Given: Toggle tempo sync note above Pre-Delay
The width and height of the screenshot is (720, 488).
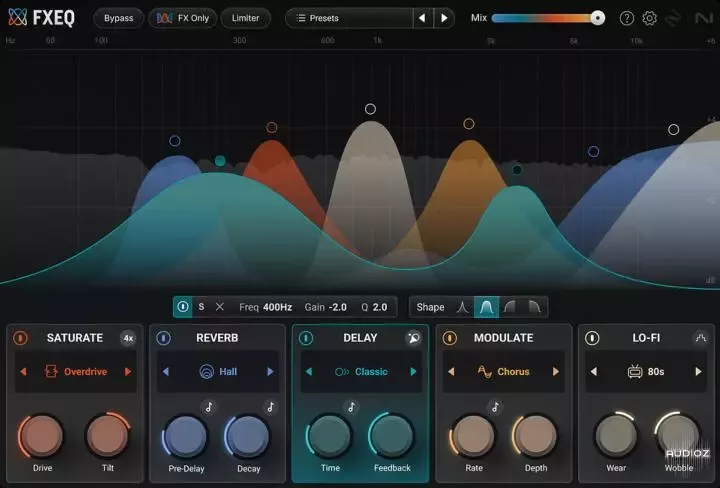Looking at the screenshot, I should coord(209,407).
